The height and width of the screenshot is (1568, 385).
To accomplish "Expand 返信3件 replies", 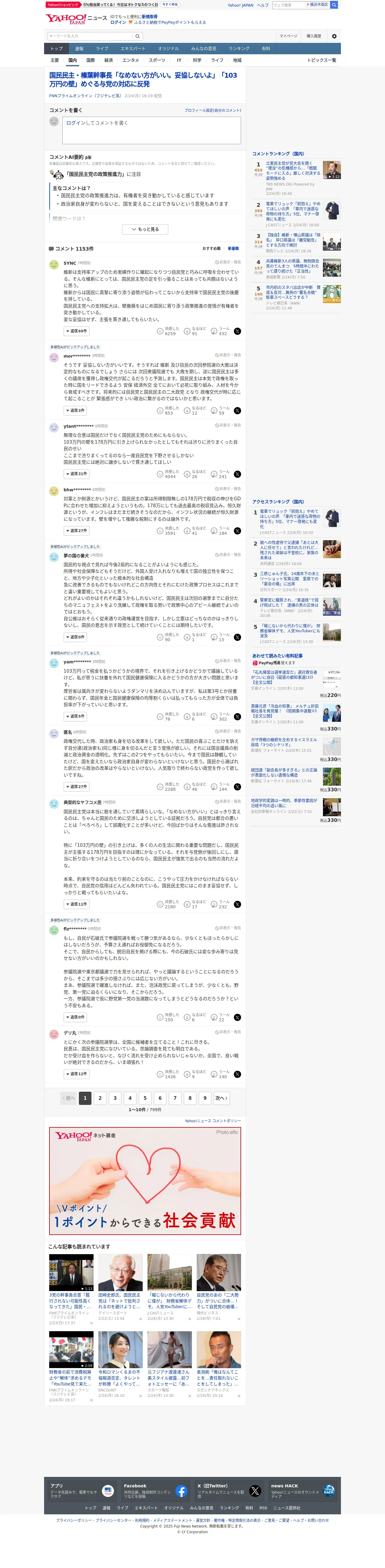I will click(75, 411).
